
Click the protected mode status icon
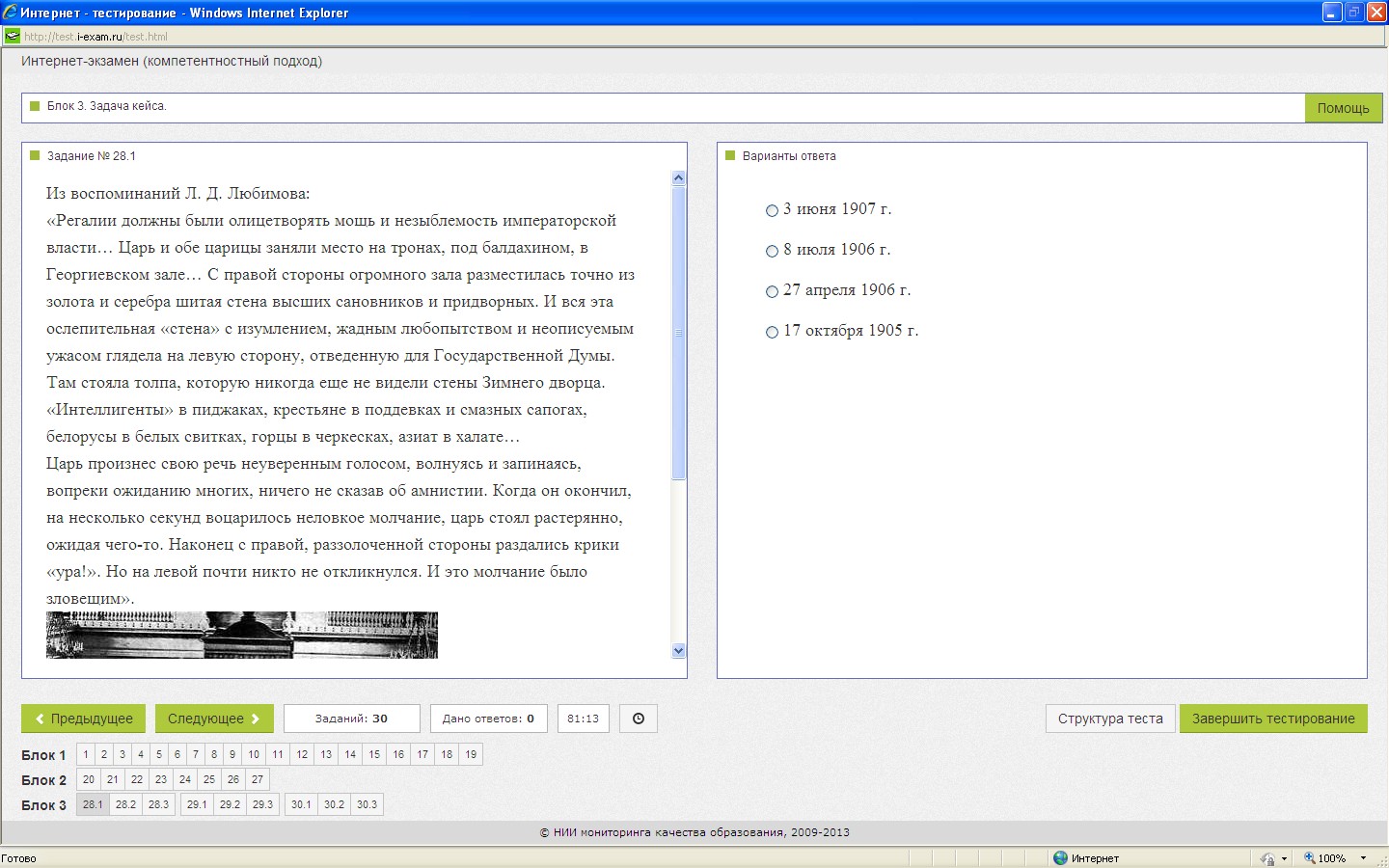[1267, 857]
